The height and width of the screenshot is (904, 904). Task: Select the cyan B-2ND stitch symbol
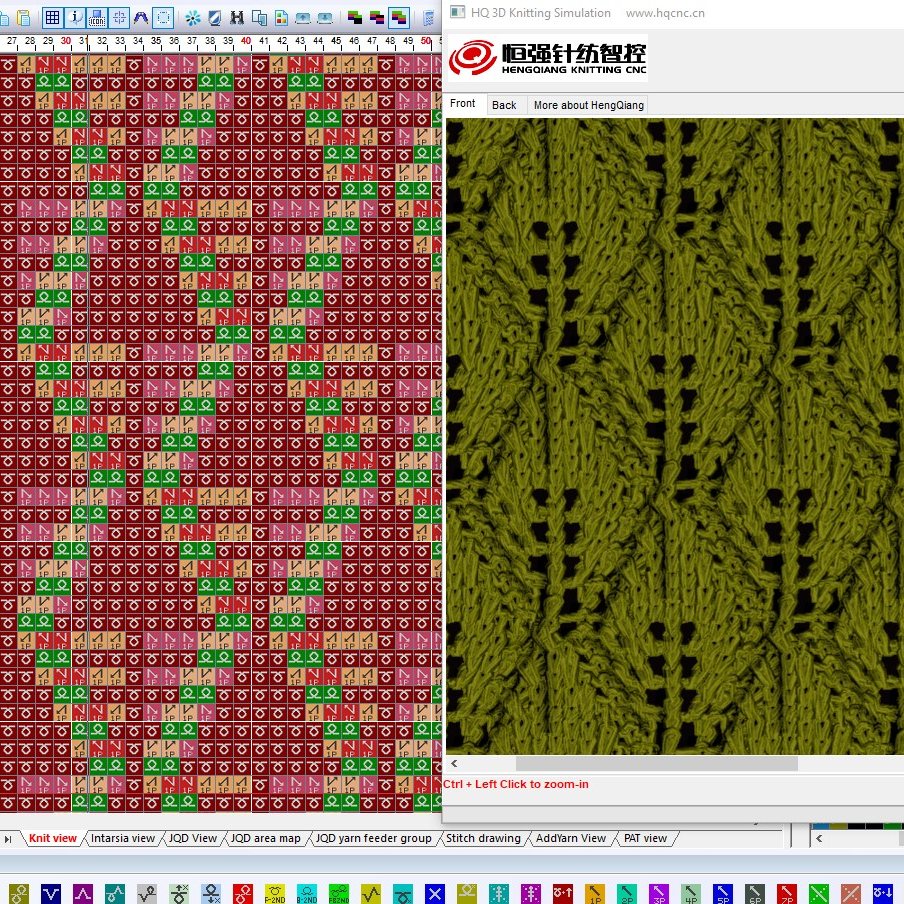tap(307, 894)
